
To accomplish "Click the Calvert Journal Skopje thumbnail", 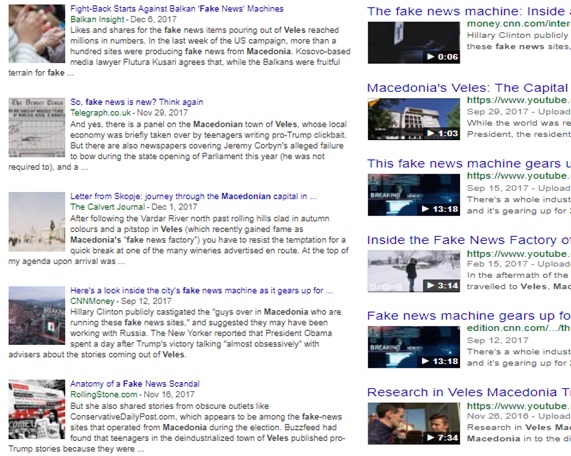I will (37, 222).
